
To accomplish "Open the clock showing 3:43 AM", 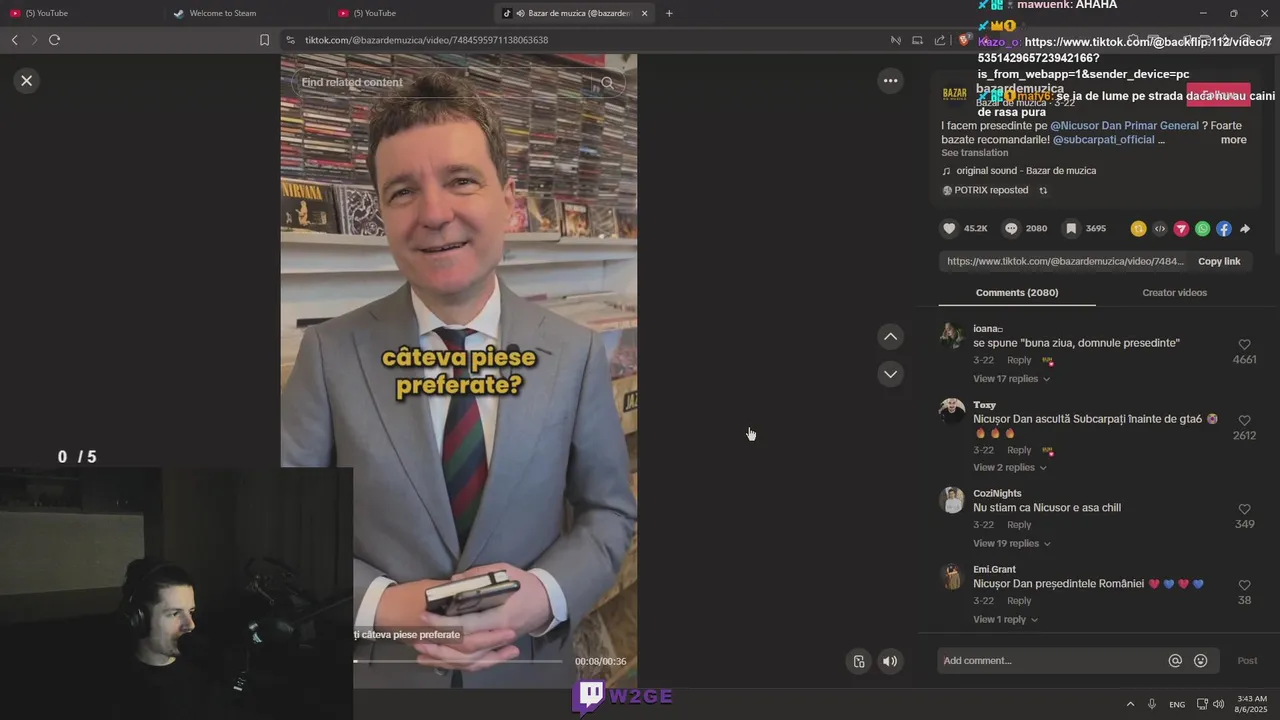I will [x=1251, y=704].
